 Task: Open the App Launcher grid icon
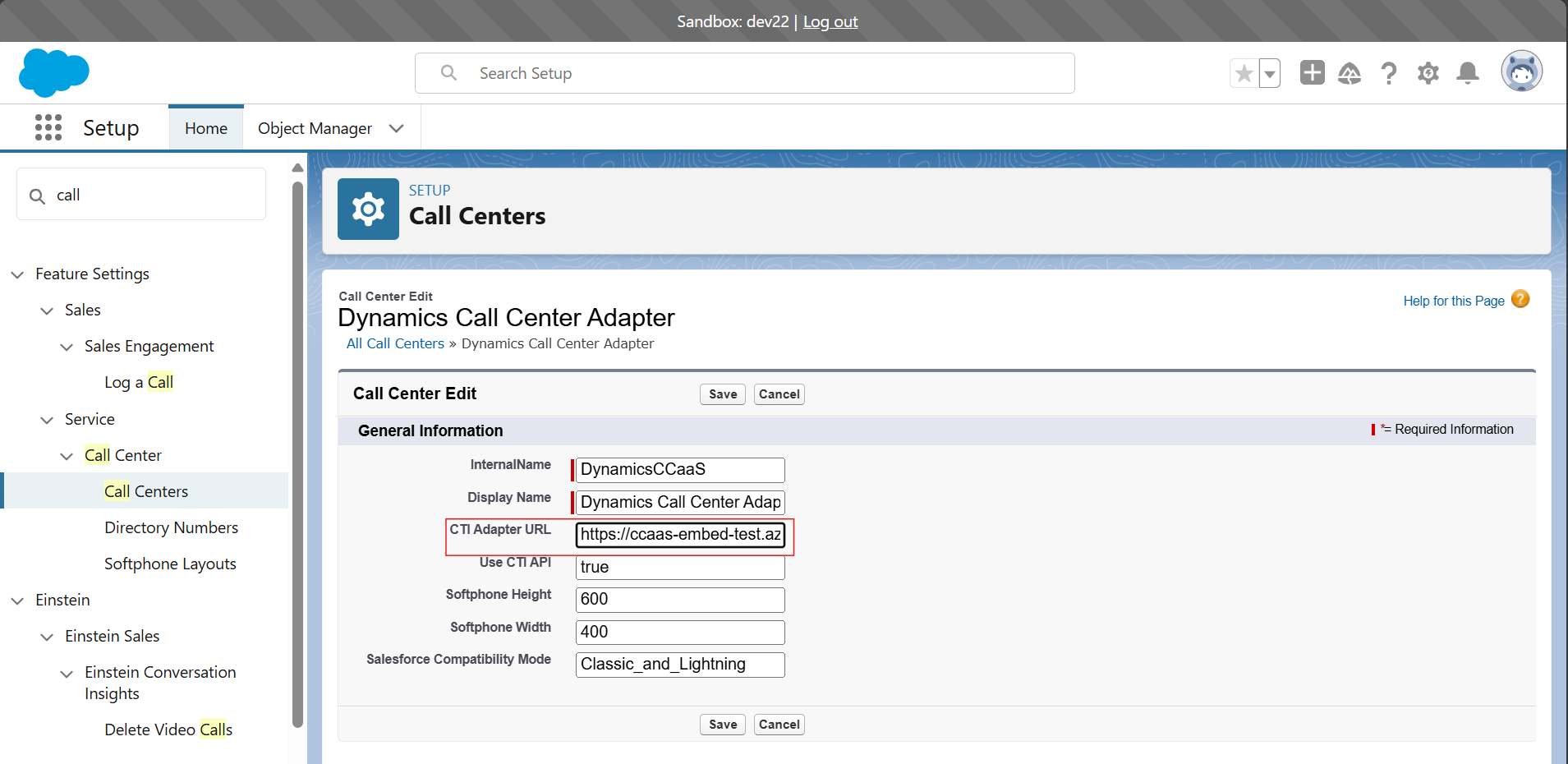(x=48, y=127)
